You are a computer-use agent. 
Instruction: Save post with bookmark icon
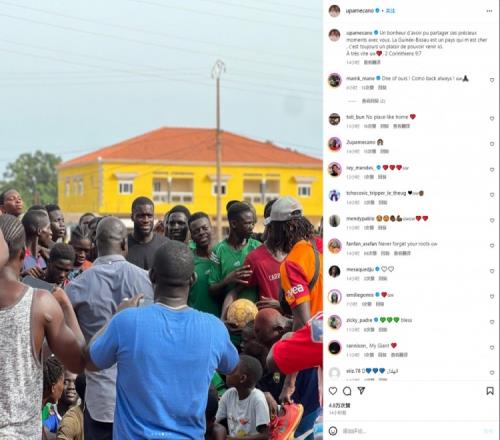(x=490, y=391)
